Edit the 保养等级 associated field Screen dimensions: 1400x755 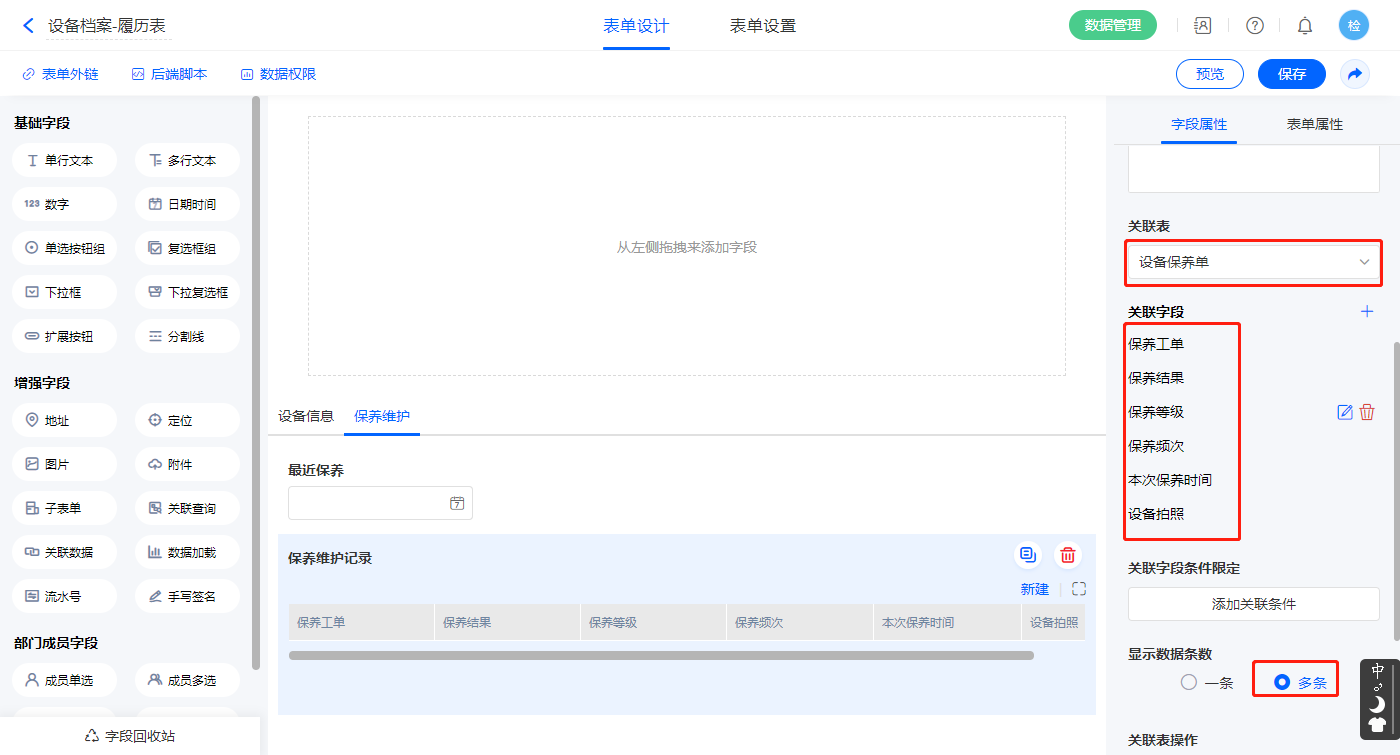(1345, 412)
